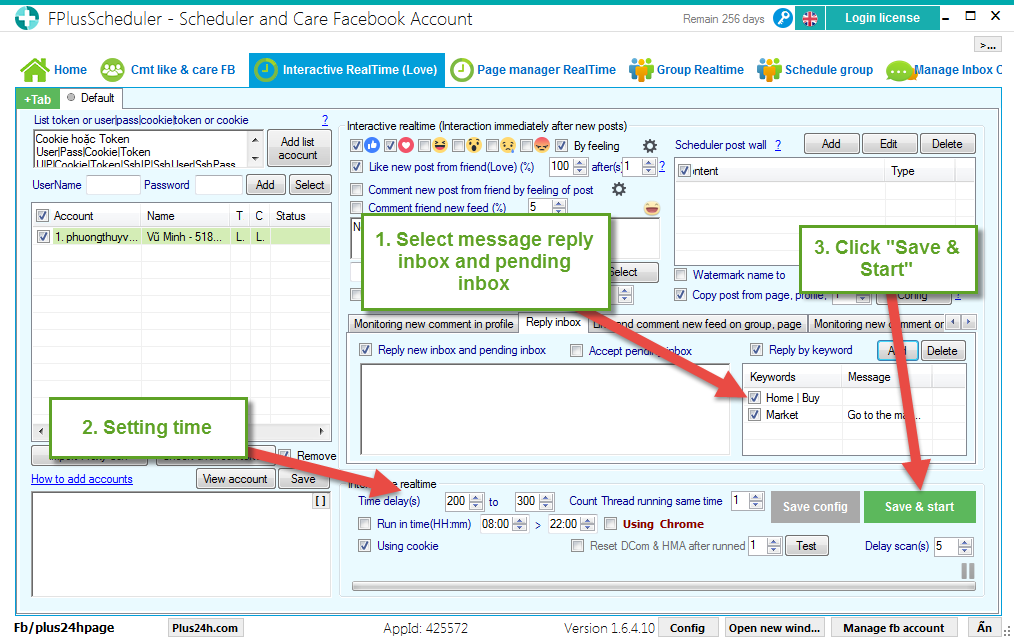Adjust the Comment friend new feed stepper
This screenshot has height=640, width=1014.
coord(559,207)
